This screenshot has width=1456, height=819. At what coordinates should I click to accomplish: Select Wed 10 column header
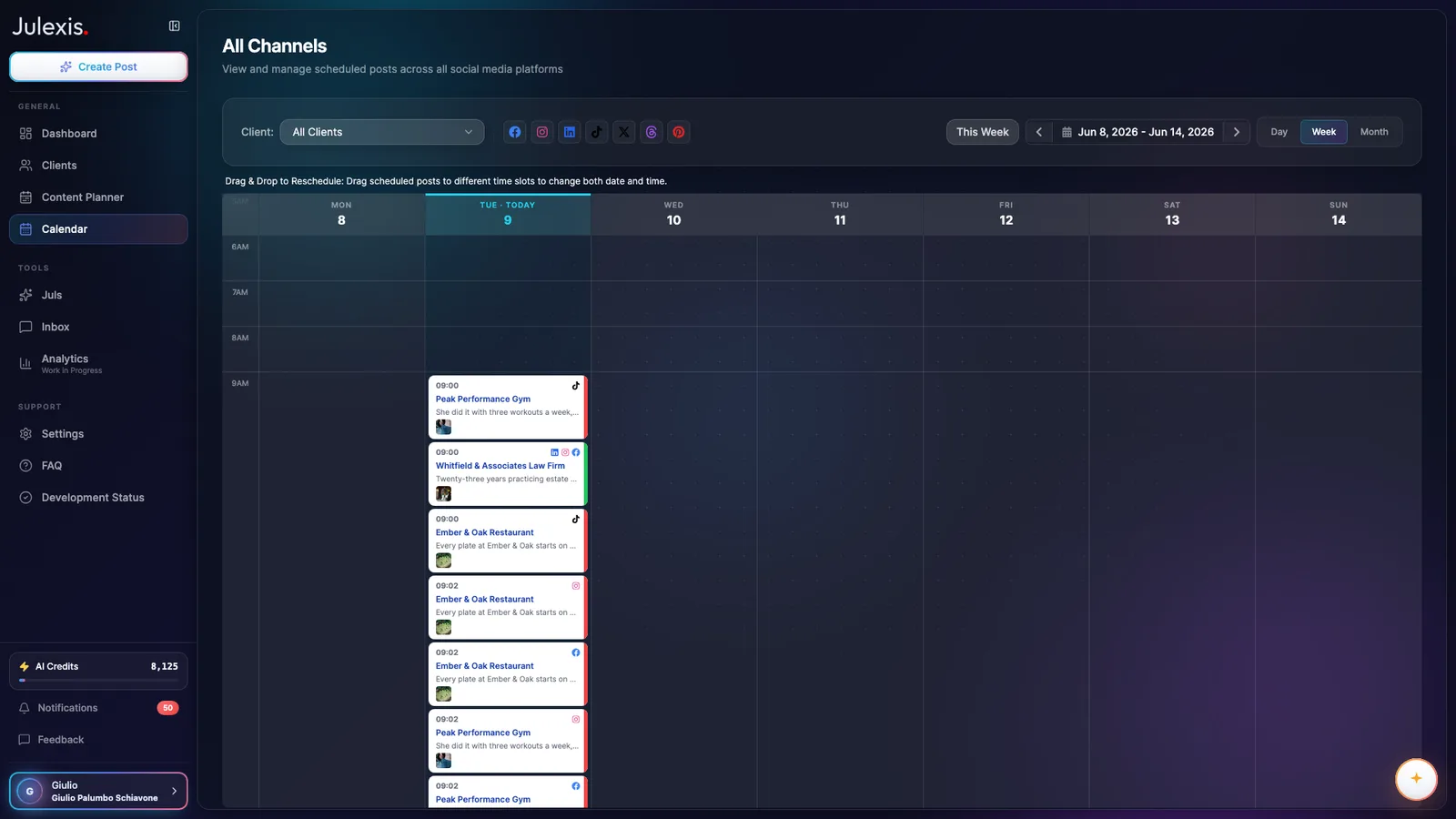673,214
